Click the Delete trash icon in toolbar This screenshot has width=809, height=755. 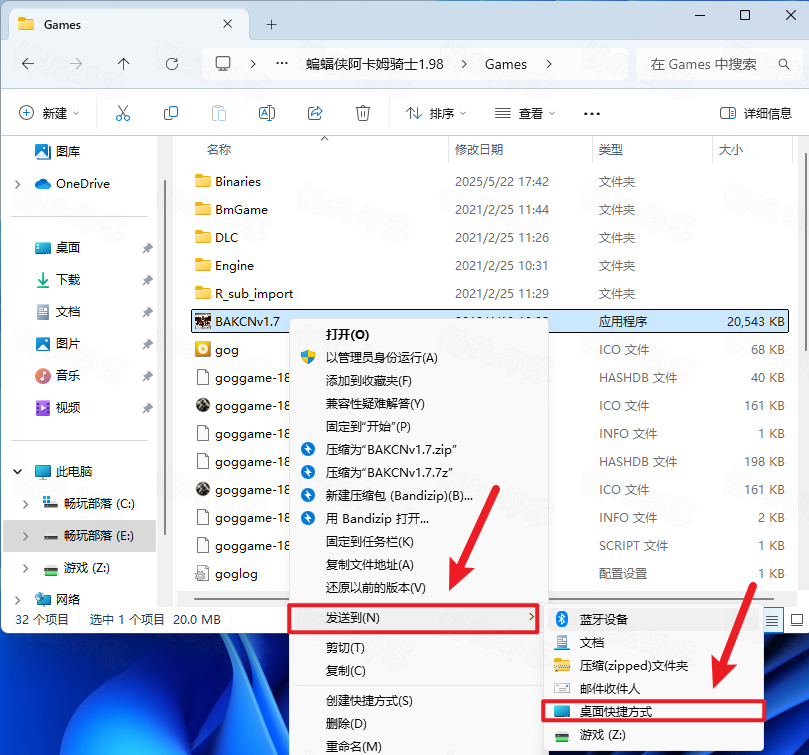[363, 113]
